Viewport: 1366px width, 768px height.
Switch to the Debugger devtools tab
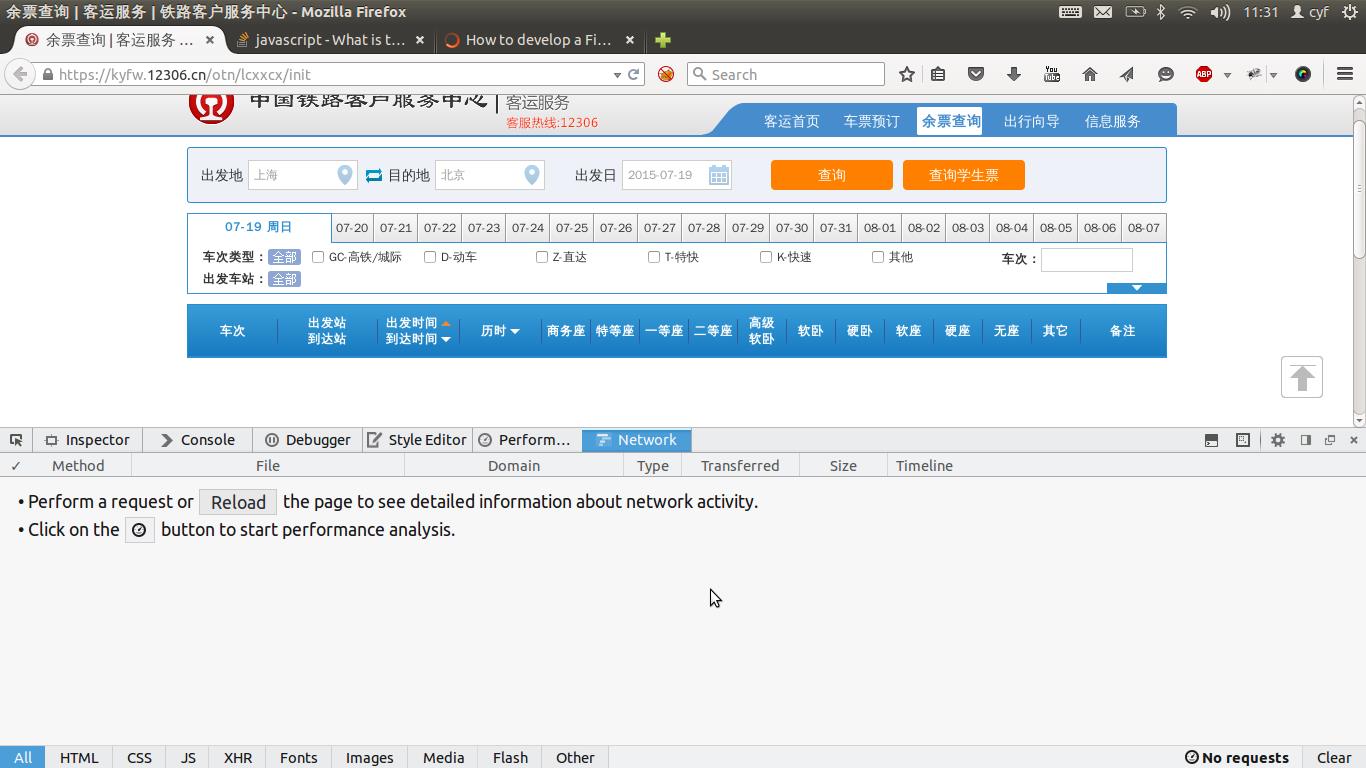pos(307,440)
